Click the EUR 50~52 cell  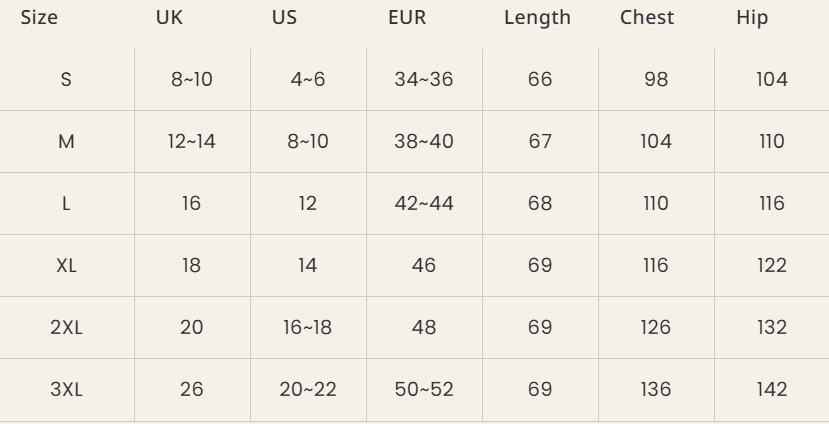[x=424, y=390]
